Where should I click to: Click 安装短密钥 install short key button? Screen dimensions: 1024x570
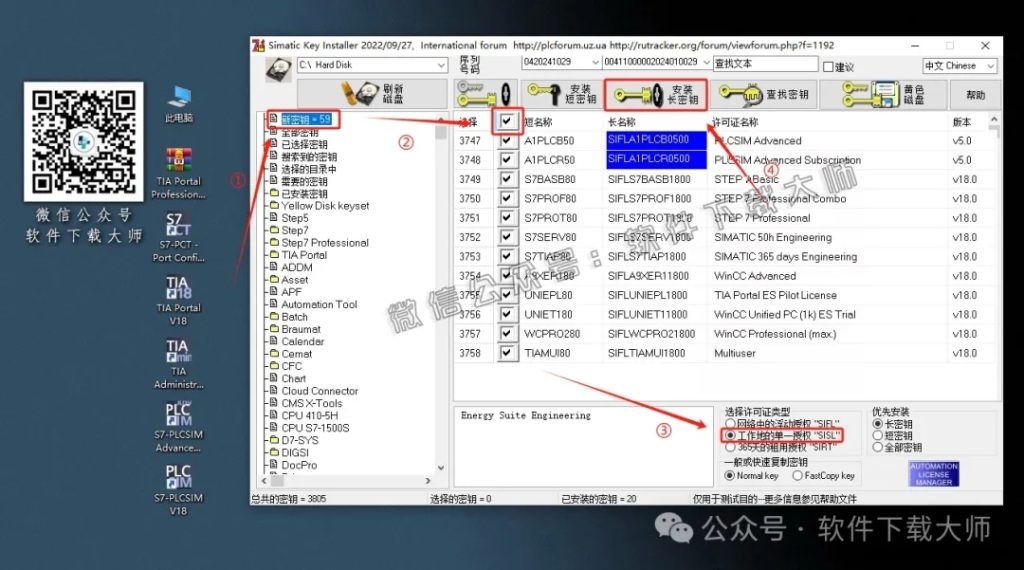[x=562, y=94]
